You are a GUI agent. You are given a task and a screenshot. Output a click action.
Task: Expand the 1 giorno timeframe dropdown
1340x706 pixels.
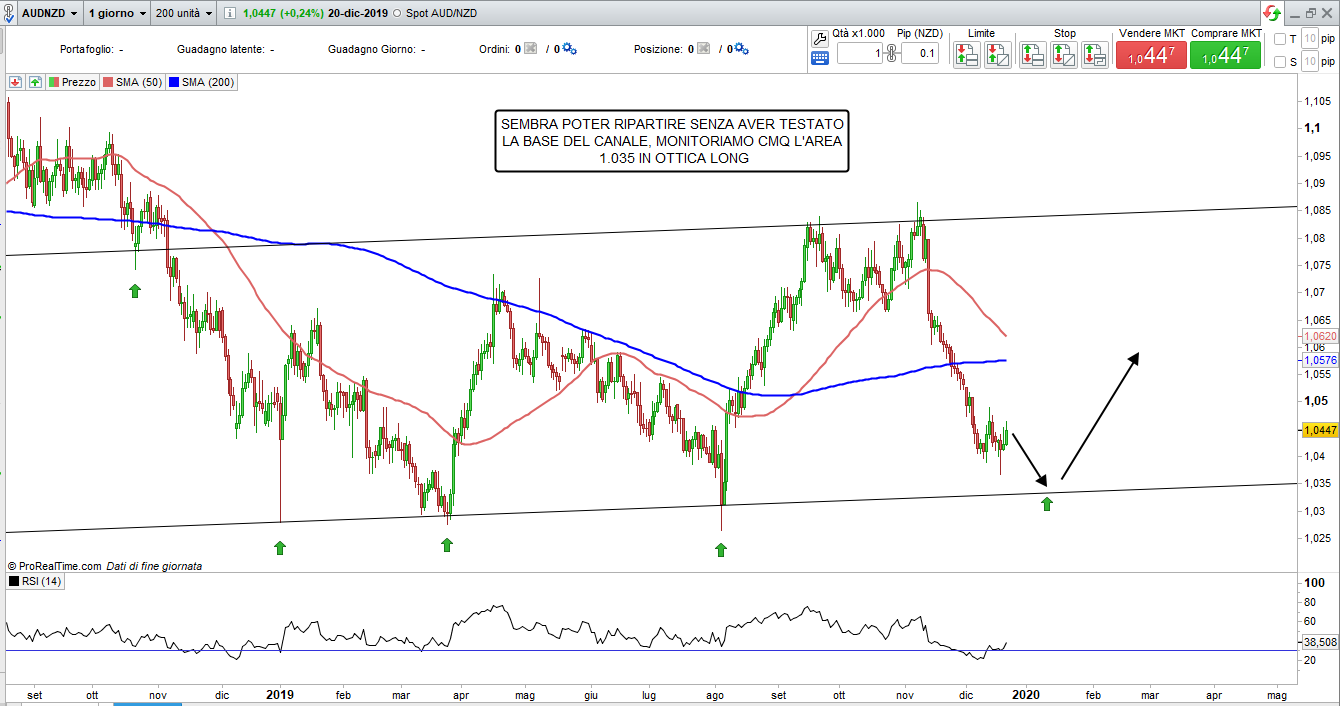115,14
